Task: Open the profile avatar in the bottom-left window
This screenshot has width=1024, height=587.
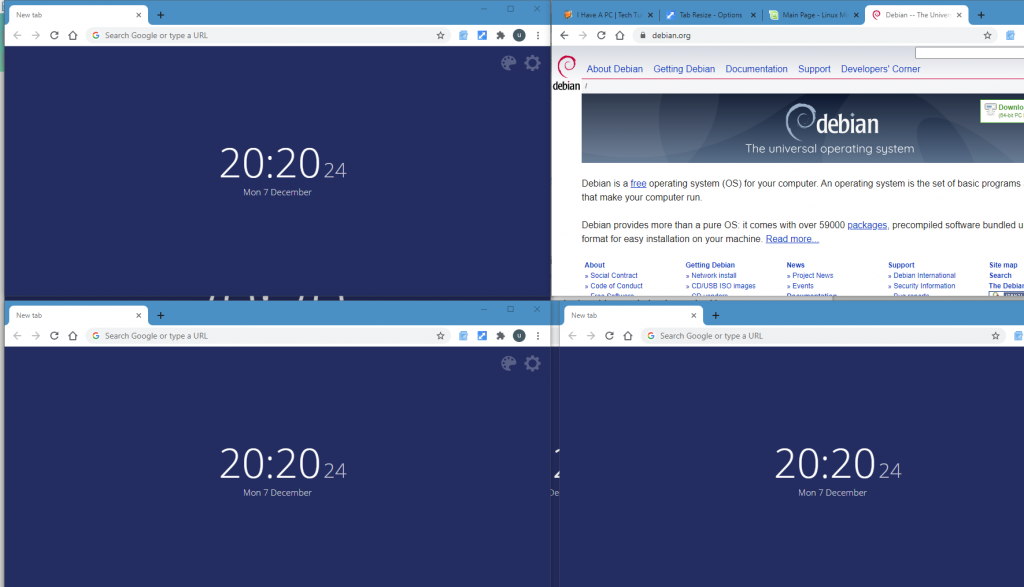Action: (519, 336)
